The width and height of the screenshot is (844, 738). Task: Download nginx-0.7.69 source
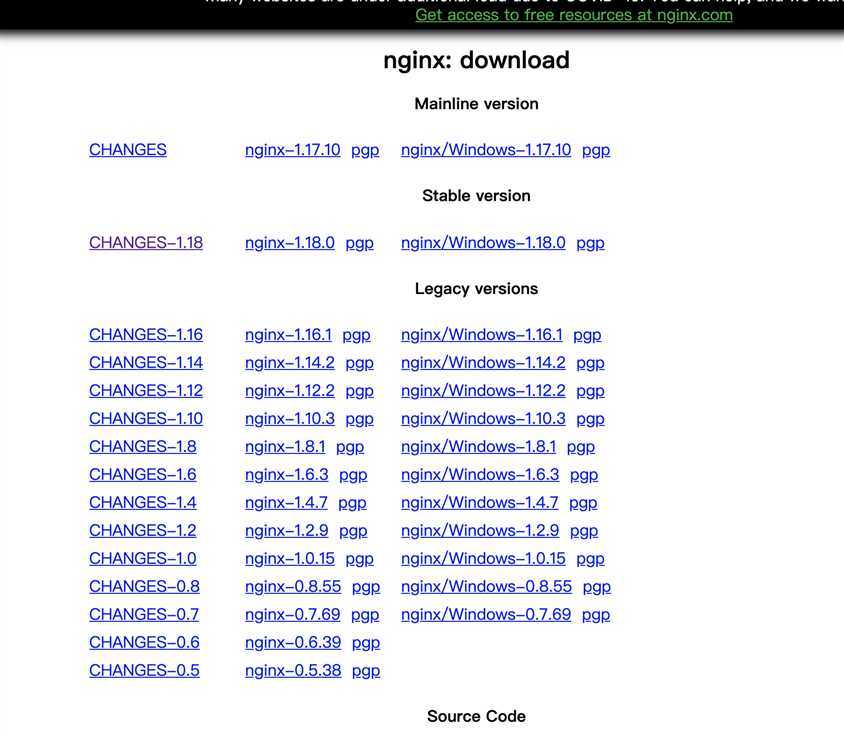coord(293,615)
